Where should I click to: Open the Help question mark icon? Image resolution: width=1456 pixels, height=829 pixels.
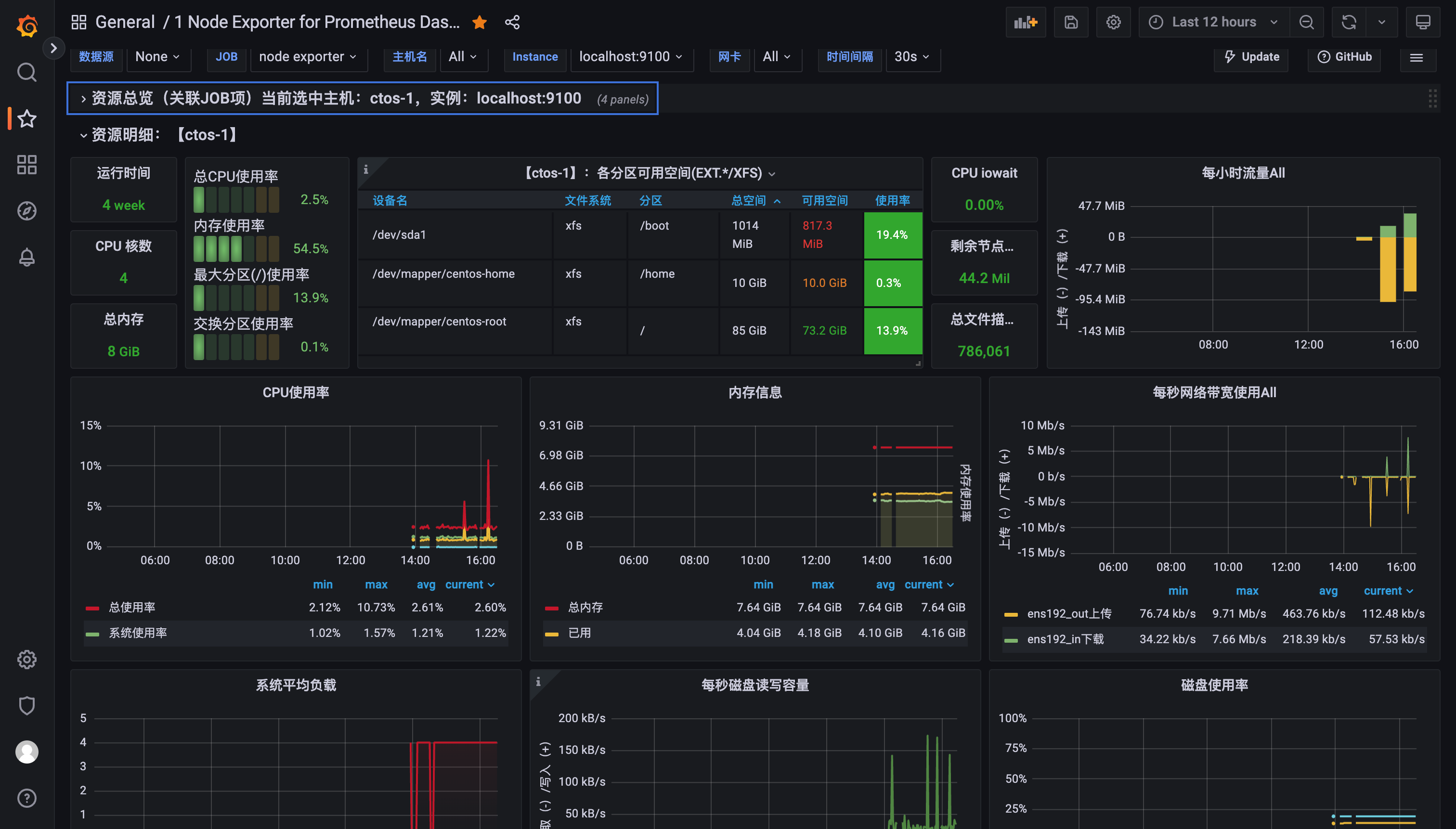coord(27,798)
